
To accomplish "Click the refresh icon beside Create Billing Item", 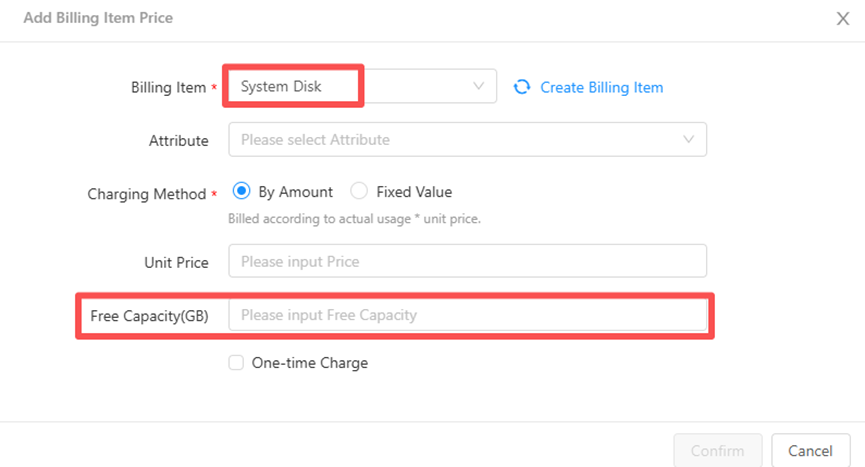I will (522, 87).
